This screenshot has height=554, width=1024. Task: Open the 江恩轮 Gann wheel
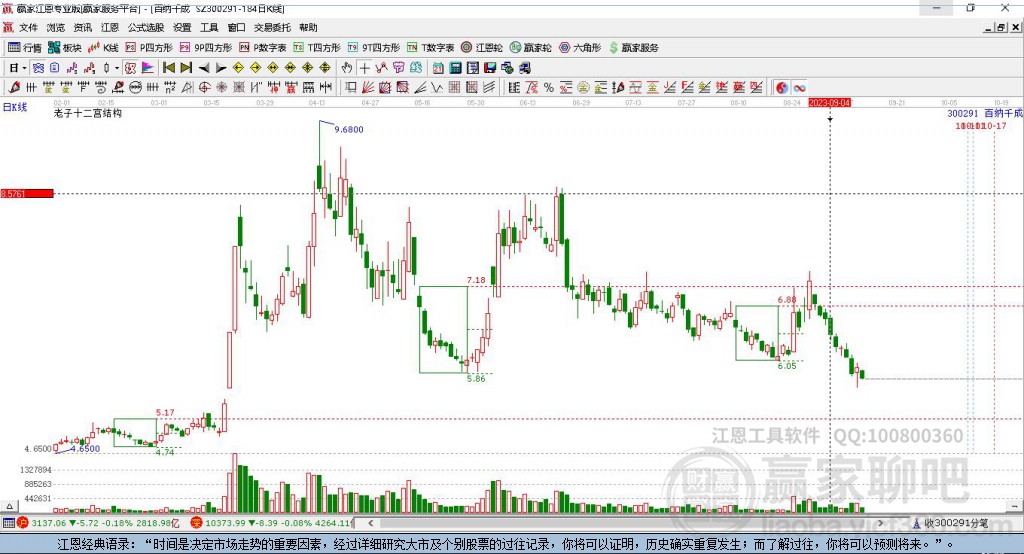(482, 48)
